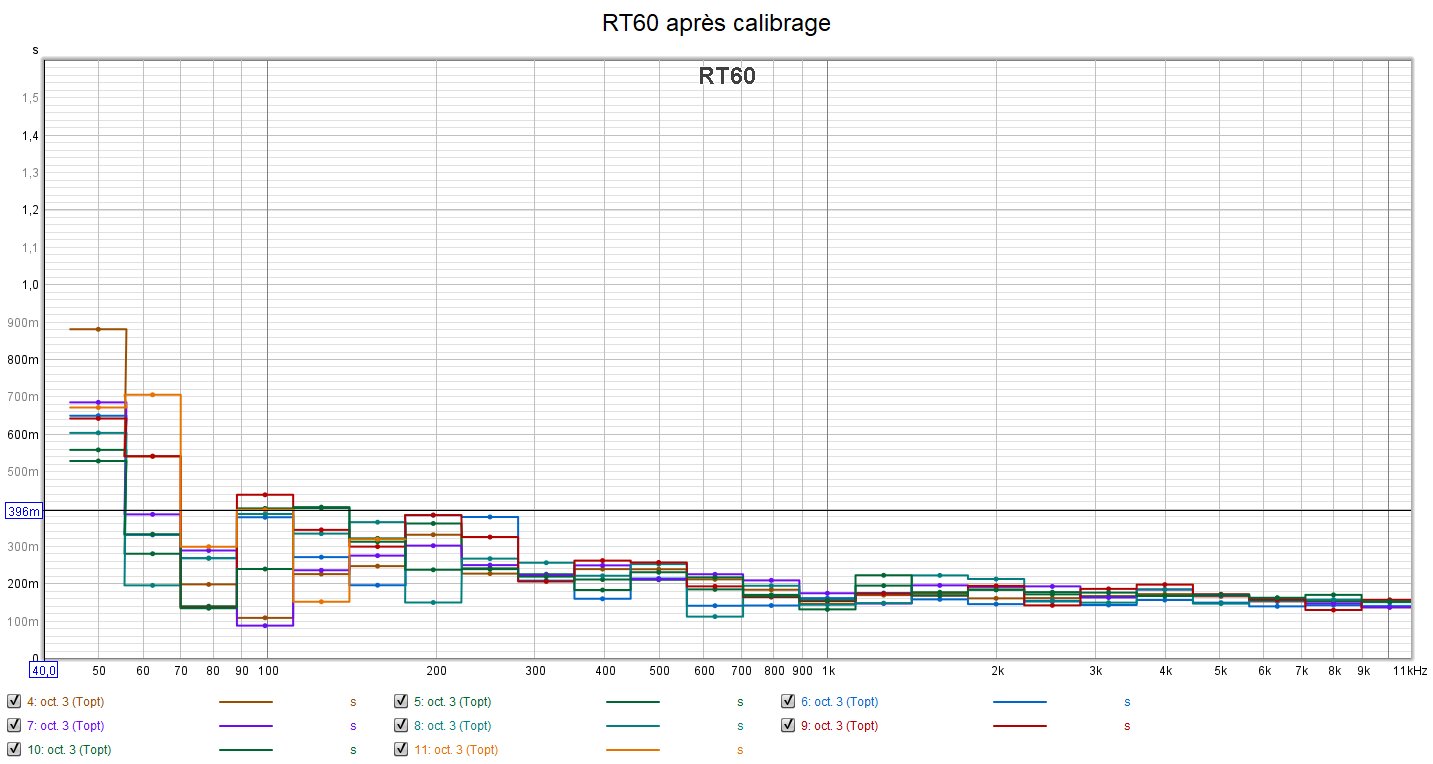Select the purple line swatch of trace 7
The height and width of the screenshot is (764, 1433).
245,726
